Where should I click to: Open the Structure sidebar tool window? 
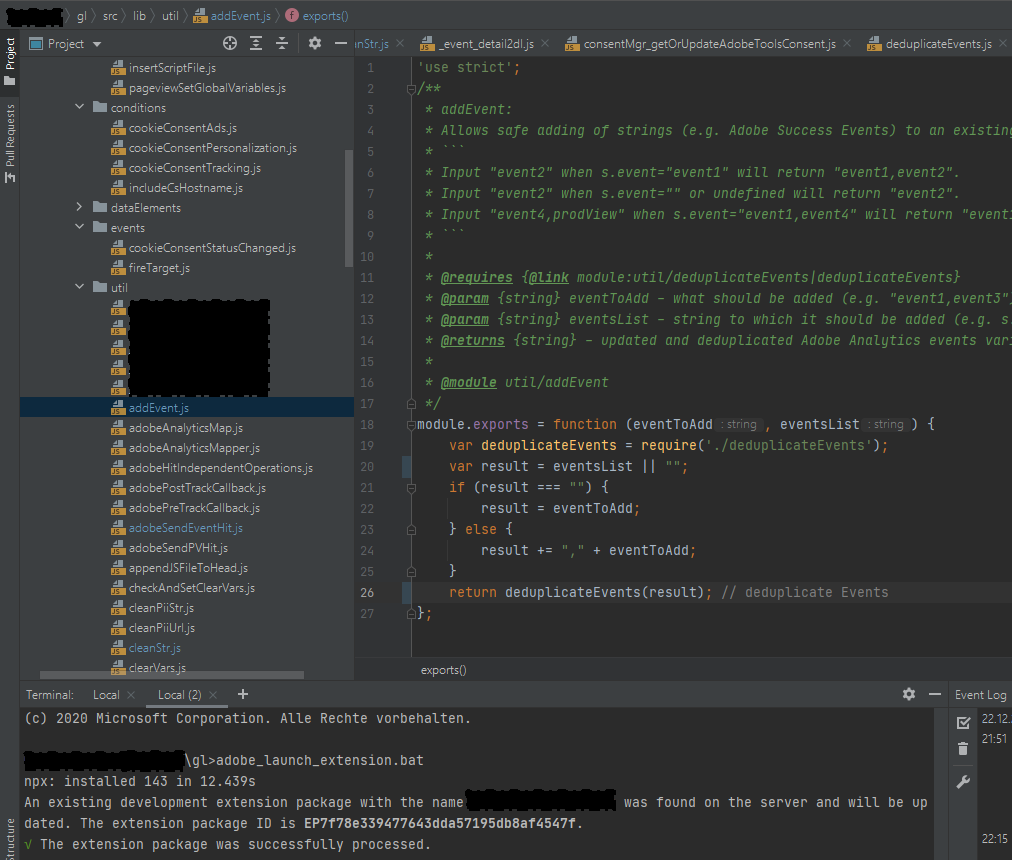(x=10, y=838)
